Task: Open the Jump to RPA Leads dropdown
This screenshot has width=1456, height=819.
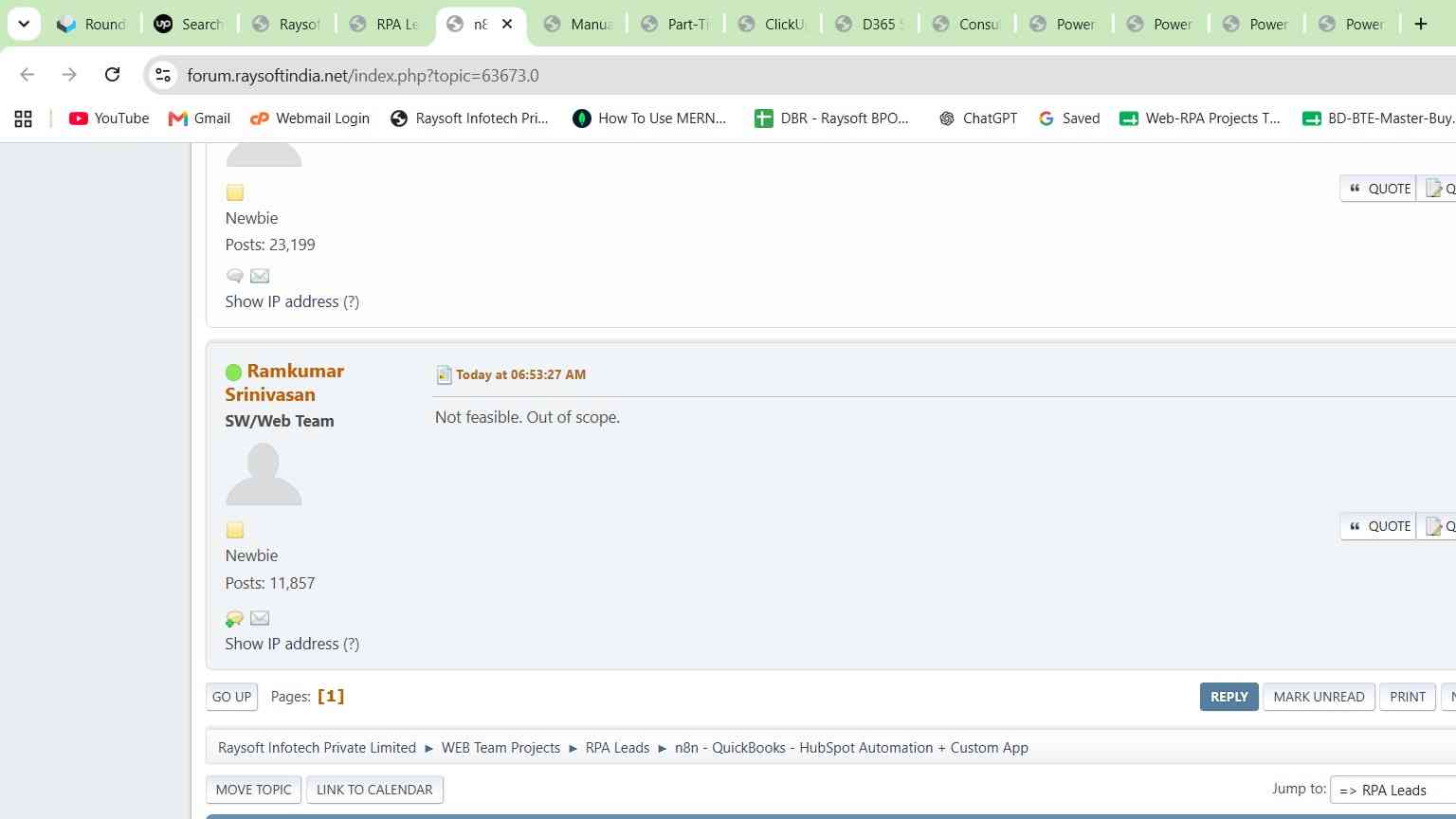Action: click(1393, 790)
